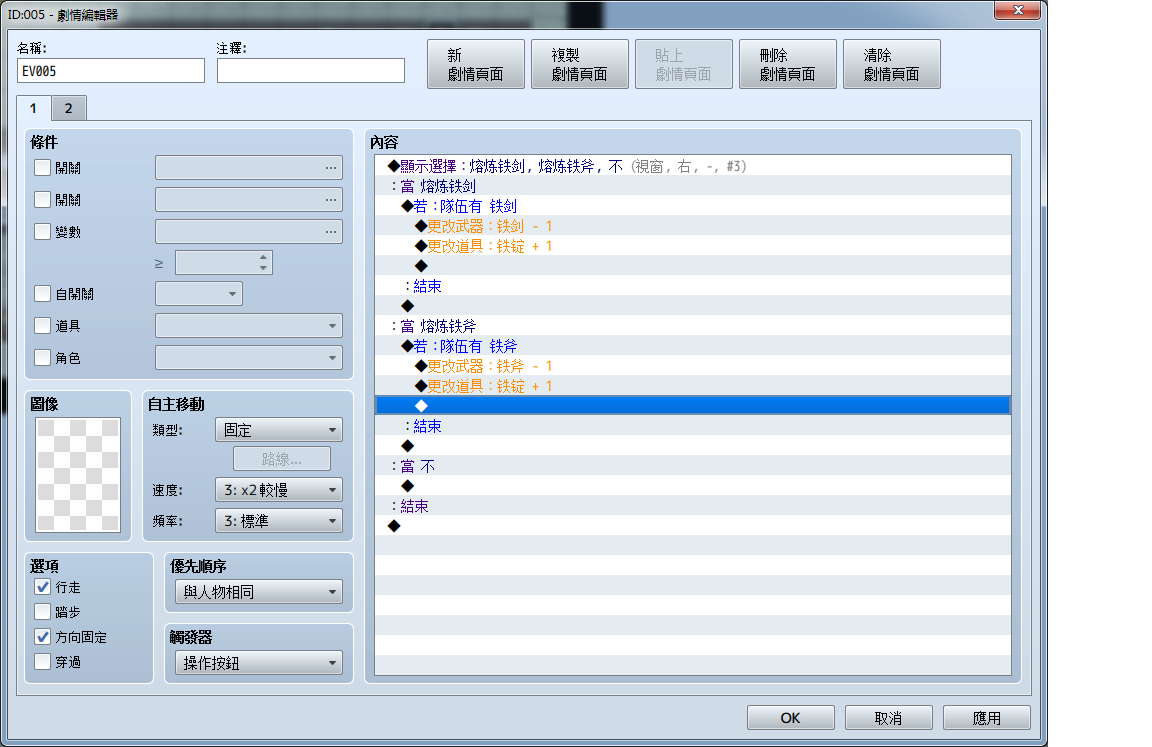The width and height of the screenshot is (1152, 747).
Task: Toggle the 方向固定 checkbox
Action: pyautogui.click(x=43, y=637)
